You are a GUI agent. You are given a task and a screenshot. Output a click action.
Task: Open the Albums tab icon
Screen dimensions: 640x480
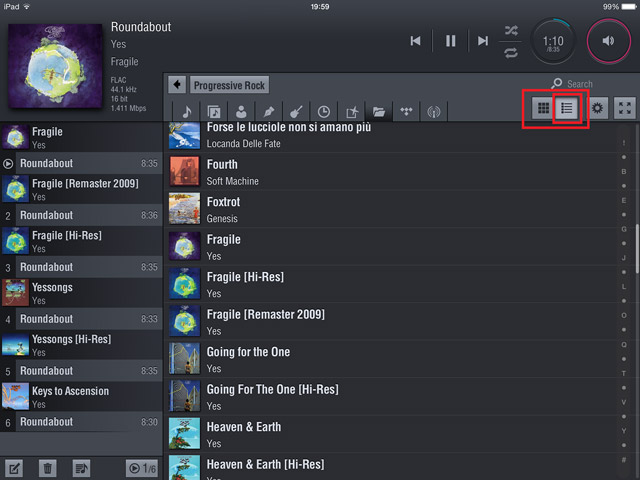pos(214,111)
